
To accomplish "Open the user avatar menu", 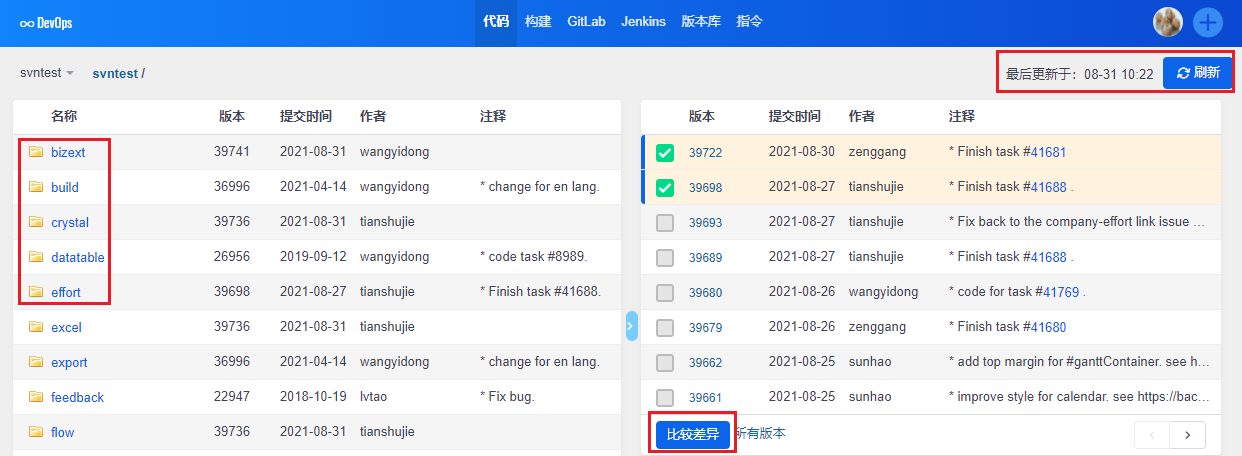I will 1168,22.
